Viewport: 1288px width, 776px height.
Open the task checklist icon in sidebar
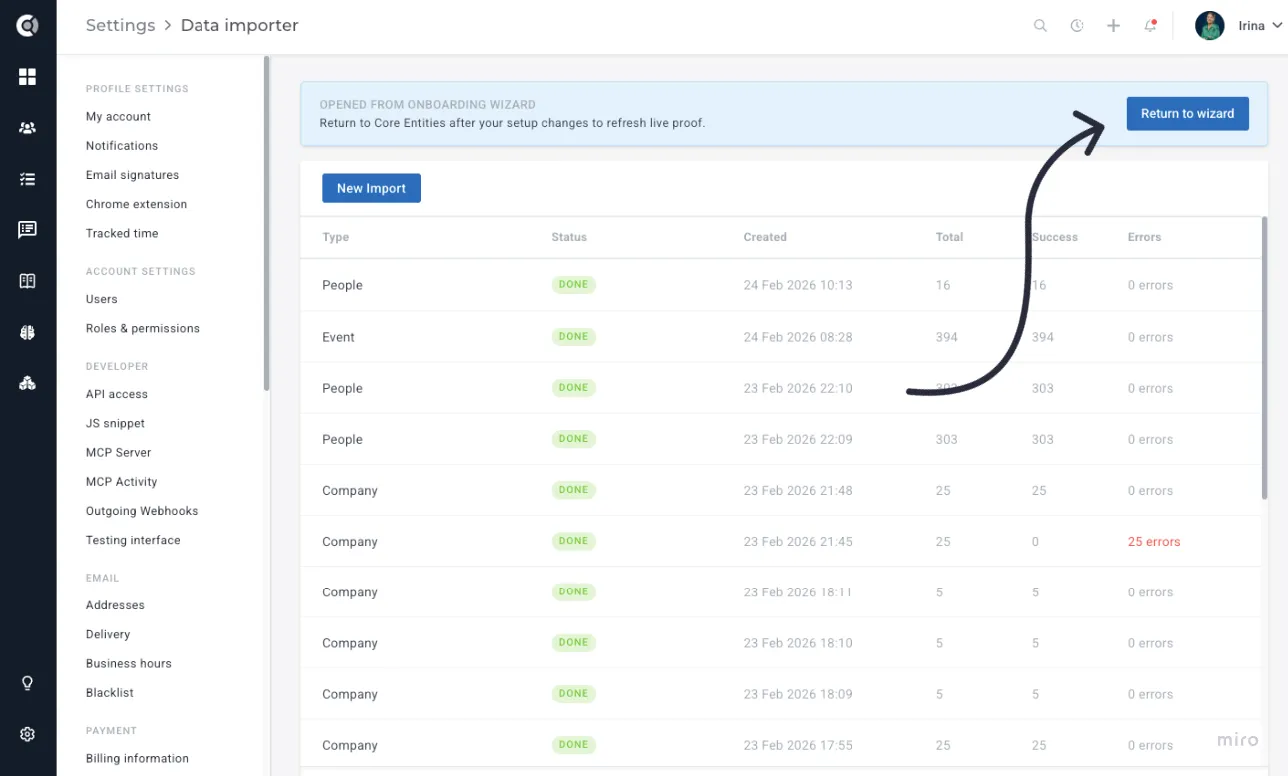tap(27, 179)
